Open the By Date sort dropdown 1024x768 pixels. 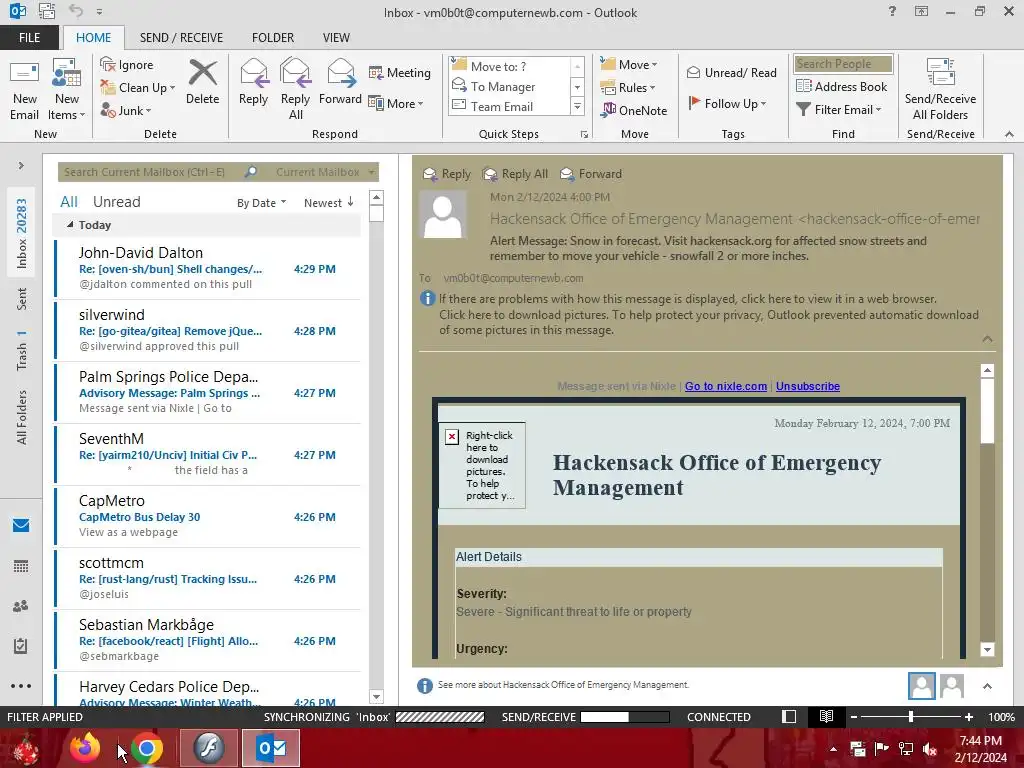point(261,202)
